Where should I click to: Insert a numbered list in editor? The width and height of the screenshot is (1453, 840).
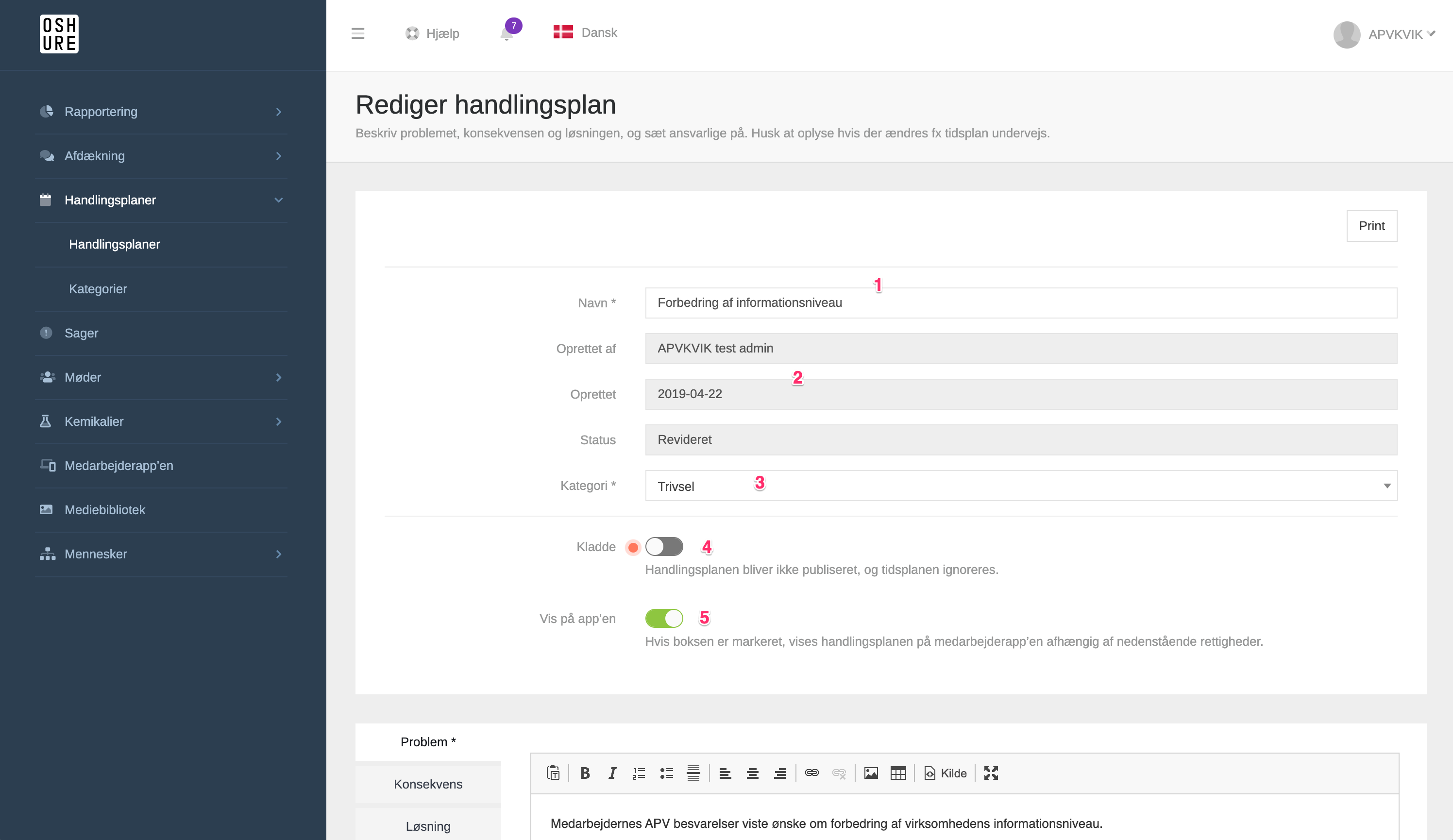[x=639, y=773]
